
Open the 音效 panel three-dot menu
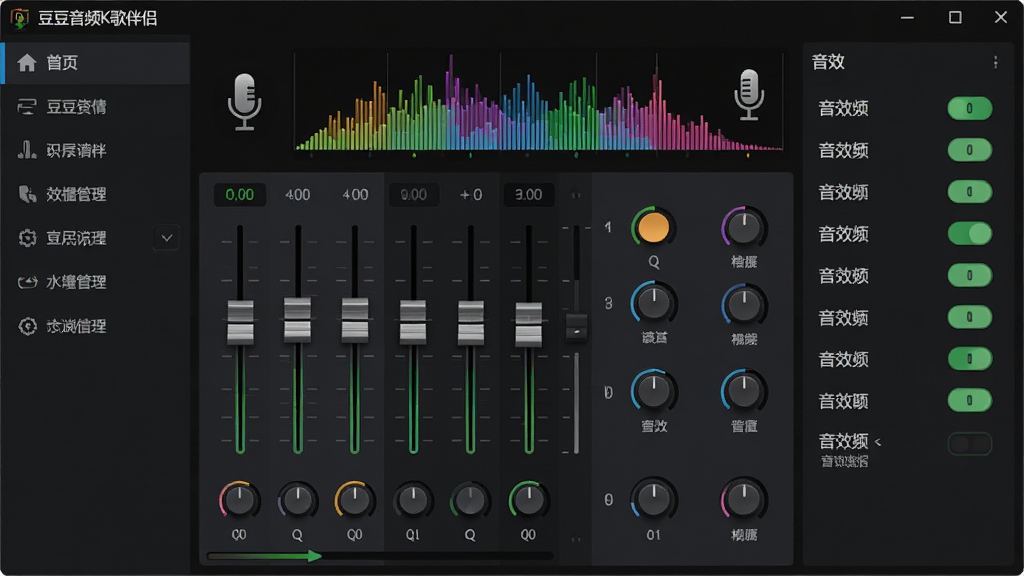pos(995,62)
